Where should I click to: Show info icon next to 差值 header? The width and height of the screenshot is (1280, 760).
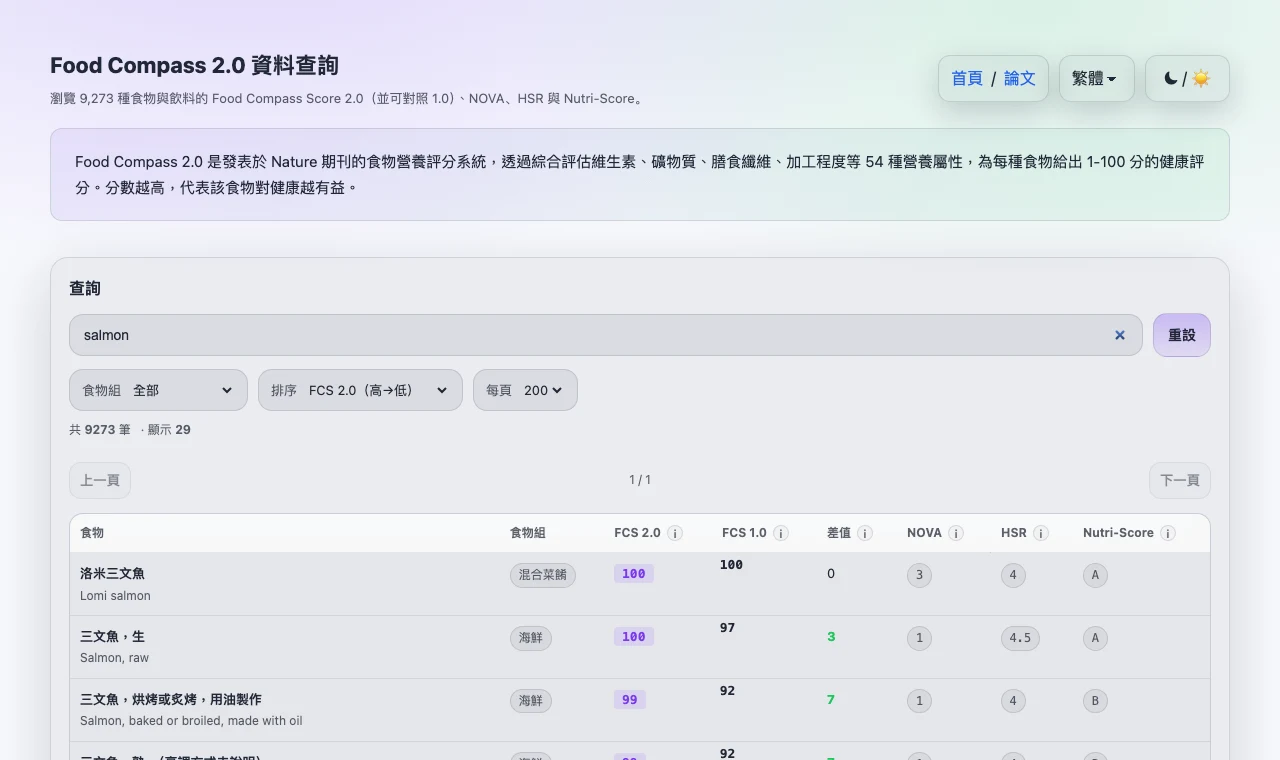click(x=865, y=533)
